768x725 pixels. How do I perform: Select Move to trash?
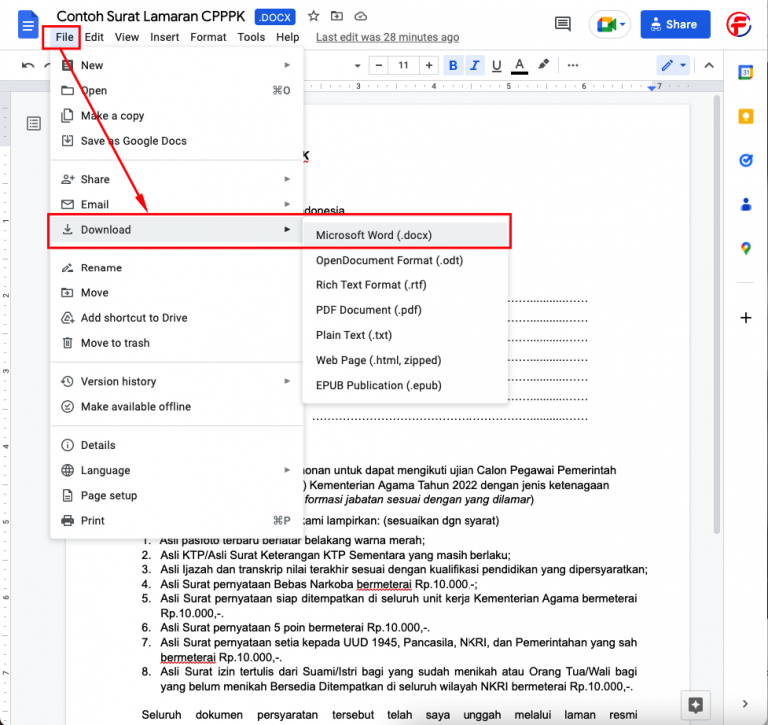tap(176, 343)
